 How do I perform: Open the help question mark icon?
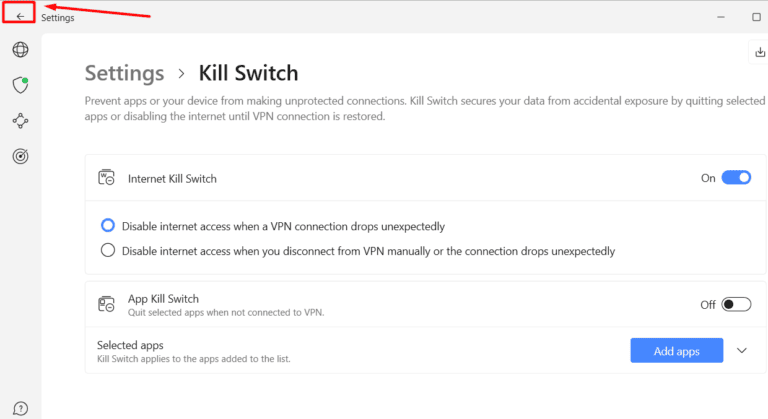pyautogui.click(x=20, y=408)
